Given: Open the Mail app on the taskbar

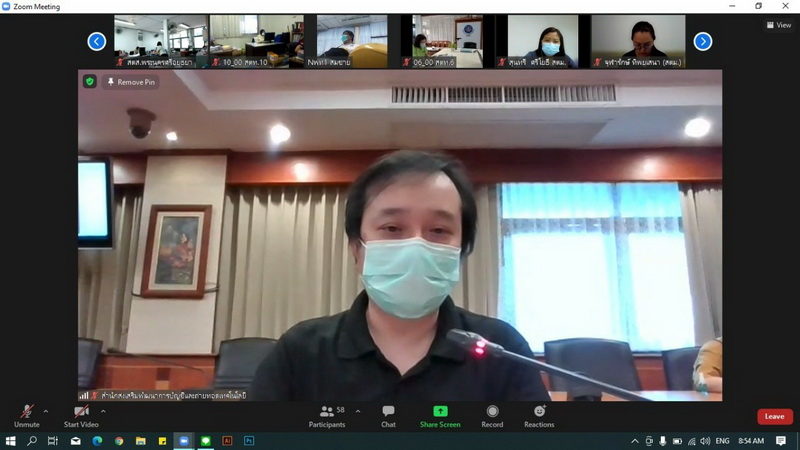Looking at the screenshot, I should (76, 441).
